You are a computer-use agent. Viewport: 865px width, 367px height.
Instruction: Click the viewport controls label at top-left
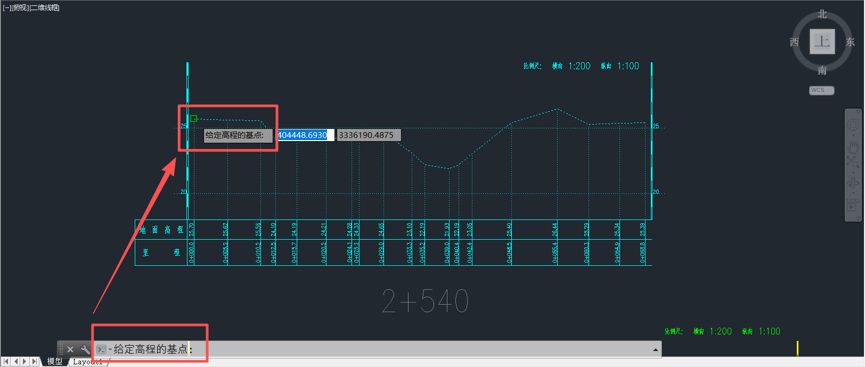(x=31, y=8)
